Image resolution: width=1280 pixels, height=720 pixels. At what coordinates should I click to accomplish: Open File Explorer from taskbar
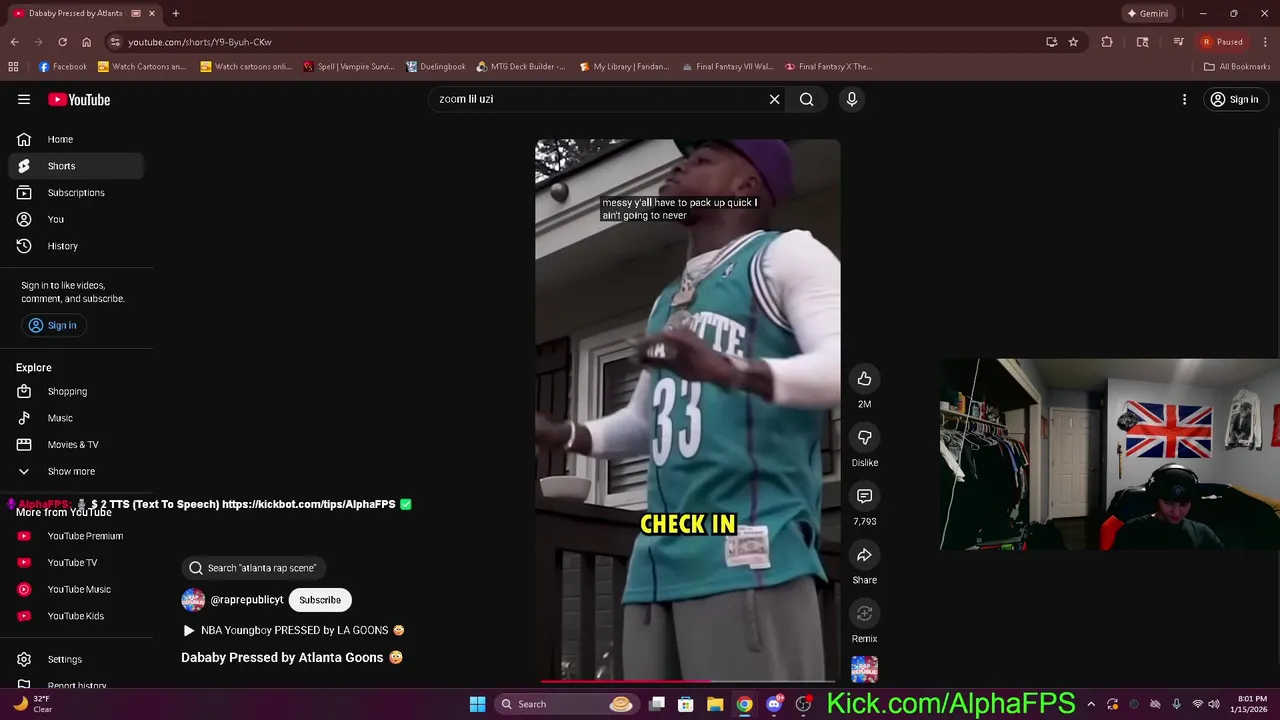click(x=715, y=704)
